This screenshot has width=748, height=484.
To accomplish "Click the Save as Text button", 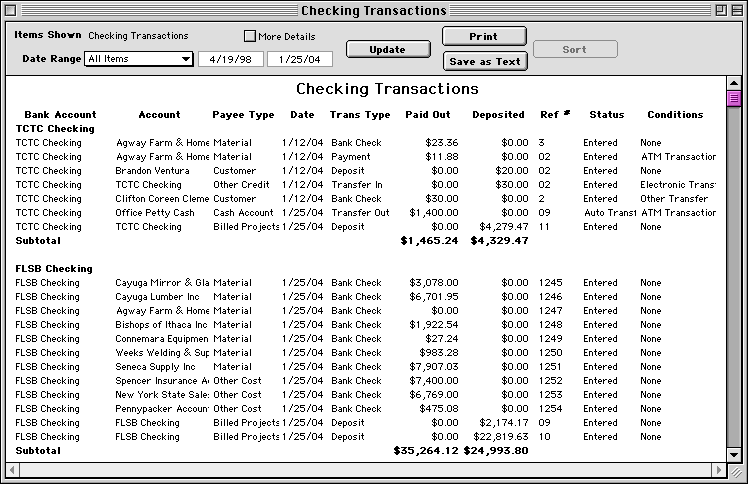I will click(484, 61).
